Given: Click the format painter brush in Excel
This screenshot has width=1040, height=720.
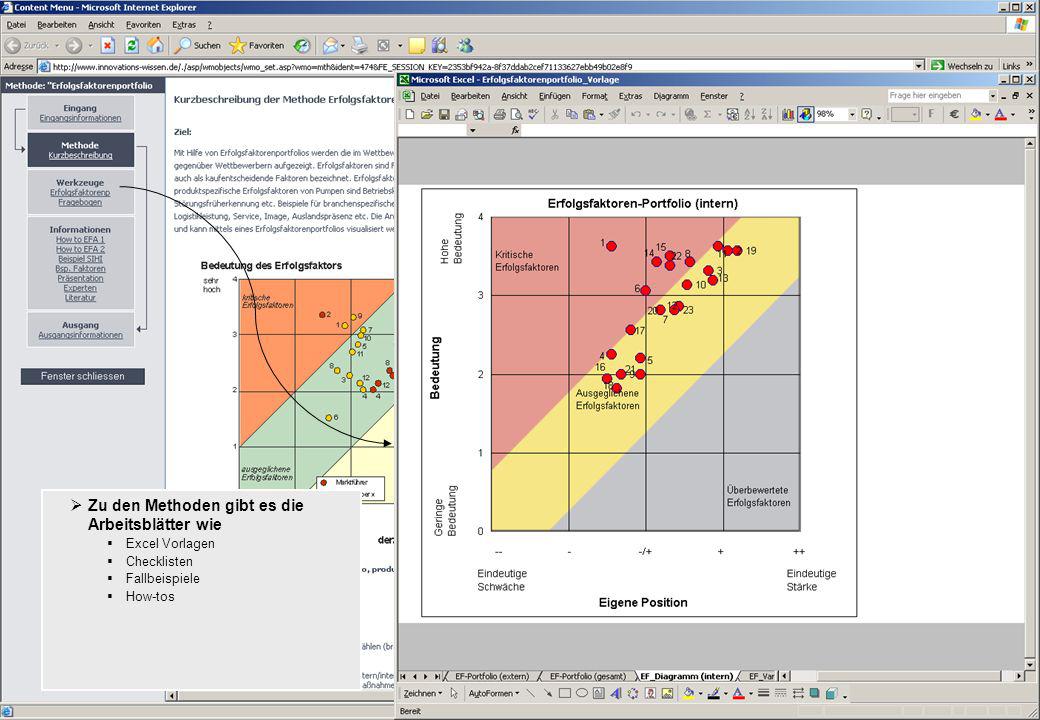Looking at the screenshot, I should (615, 114).
